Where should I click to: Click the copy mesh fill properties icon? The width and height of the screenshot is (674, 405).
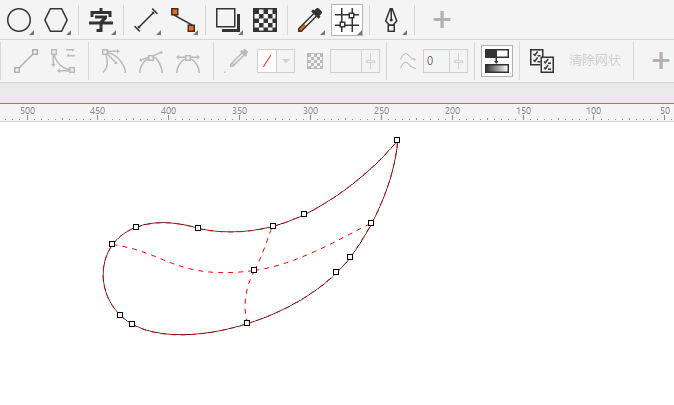(x=542, y=61)
